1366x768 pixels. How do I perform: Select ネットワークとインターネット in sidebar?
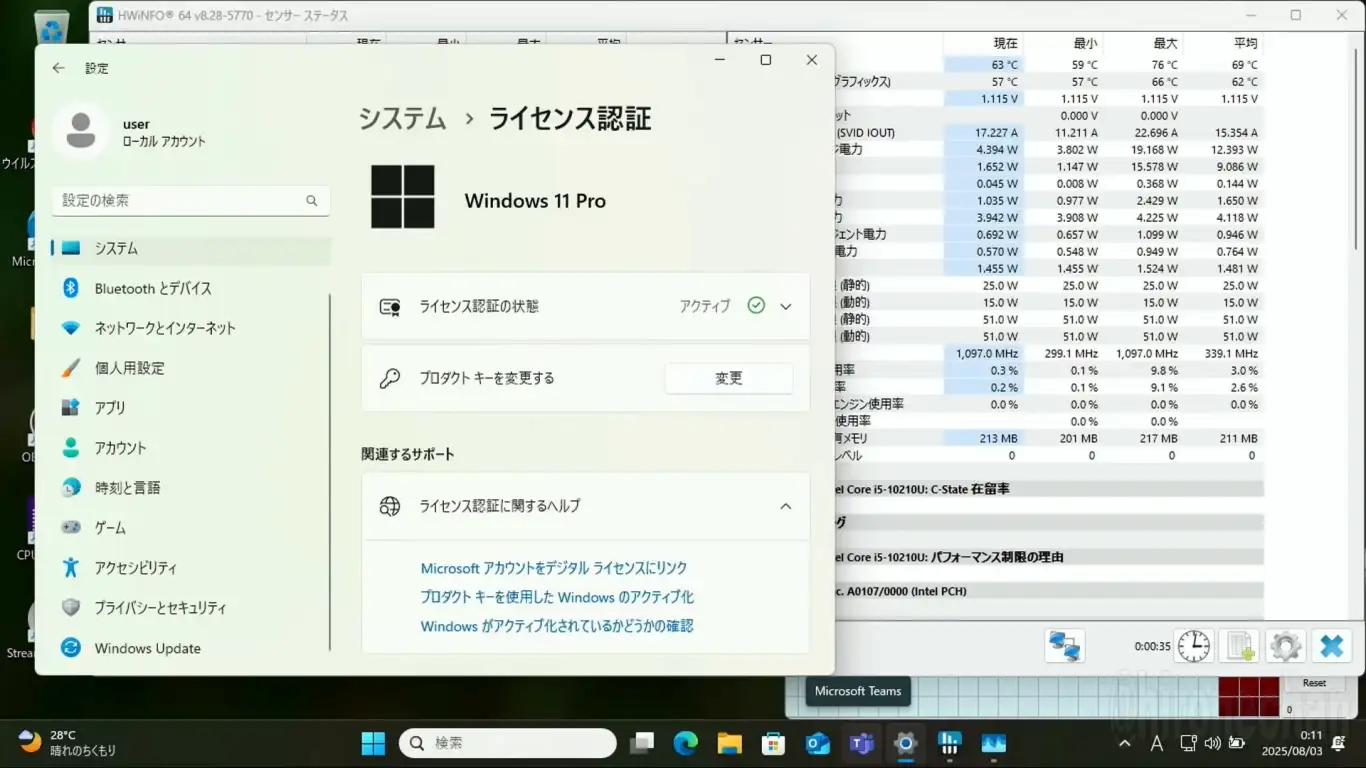coord(191,328)
